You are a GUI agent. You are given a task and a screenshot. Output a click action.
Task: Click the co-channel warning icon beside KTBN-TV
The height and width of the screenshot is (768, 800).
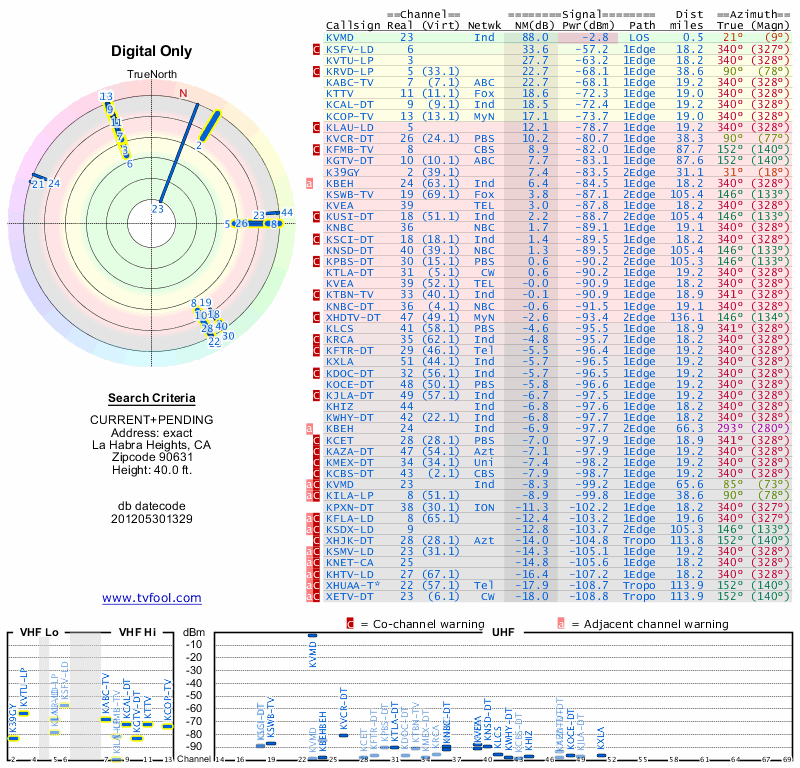click(x=316, y=294)
